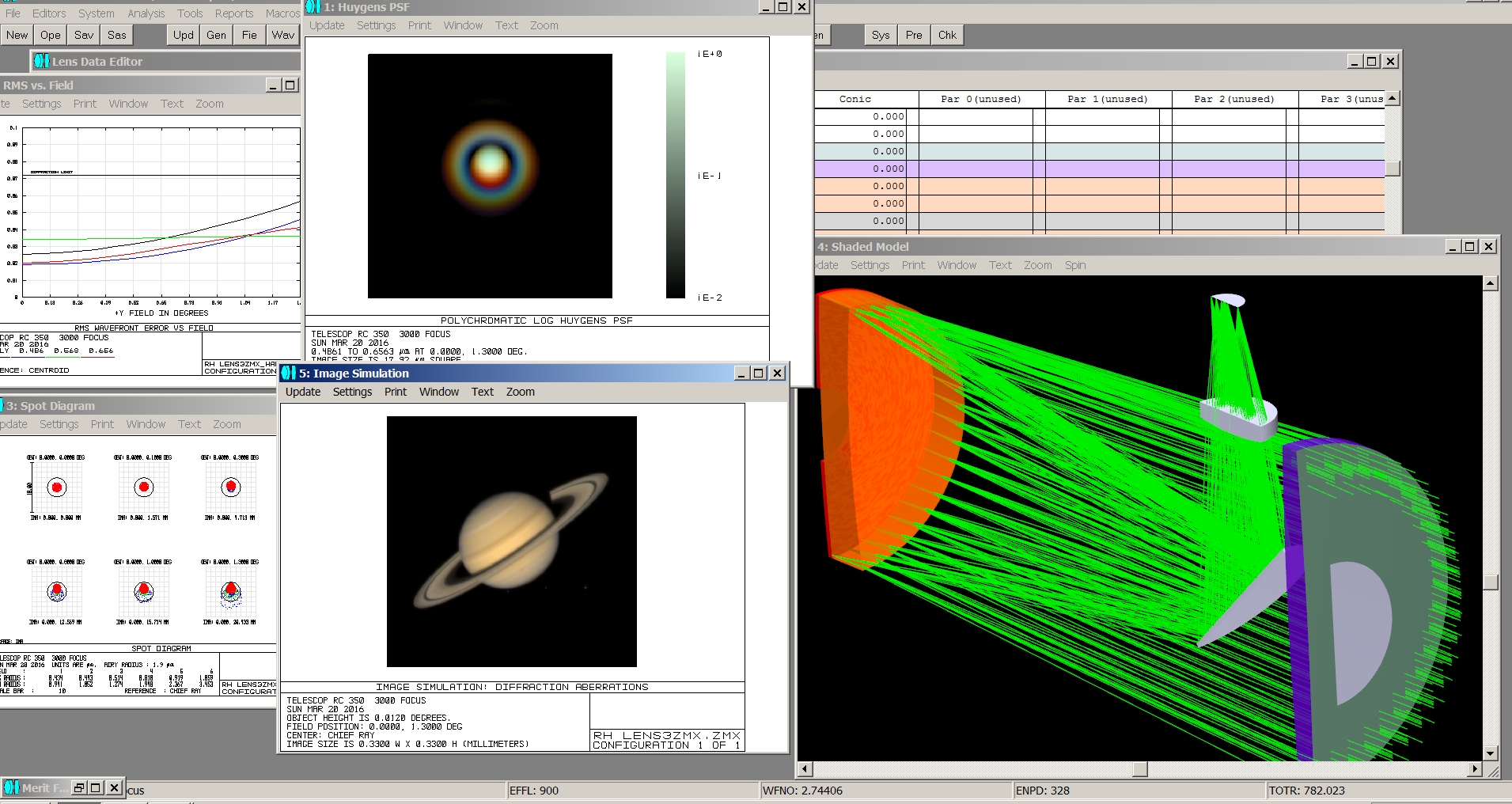Screen dimensions: 1512x804
Task: Restore the minimized Merit Function window
Action: tap(79, 787)
